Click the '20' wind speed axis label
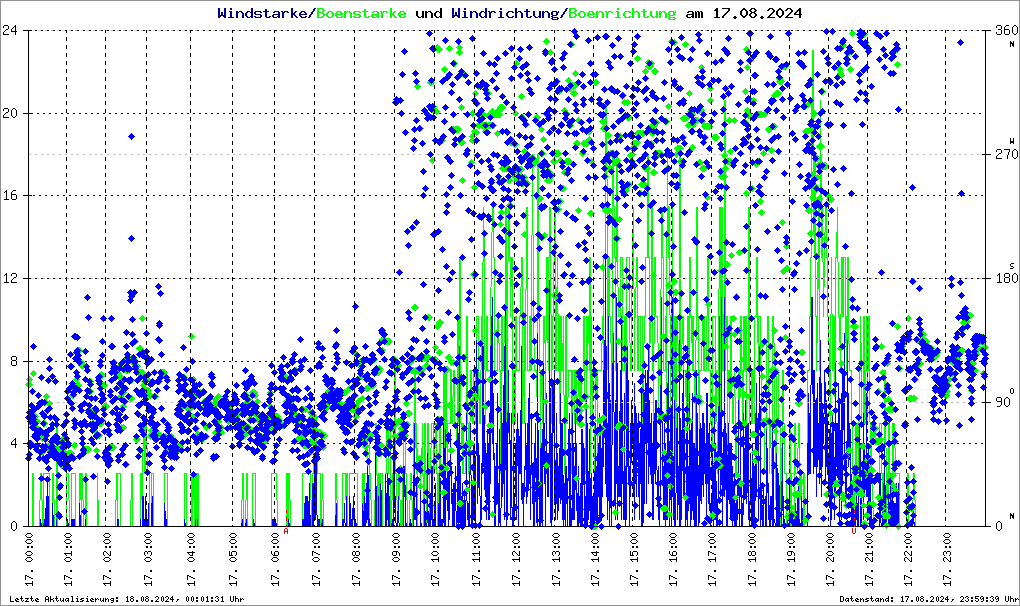This screenshot has width=1020, height=606. [x=10, y=113]
